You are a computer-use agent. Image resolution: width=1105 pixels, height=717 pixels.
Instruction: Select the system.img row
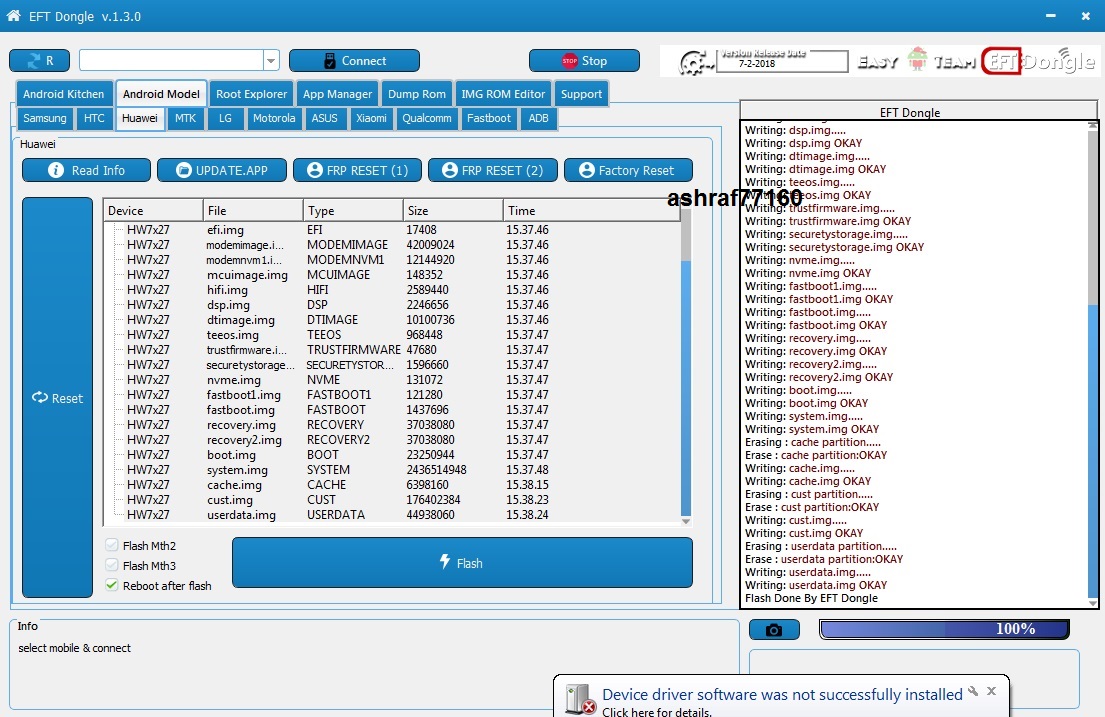[x=392, y=470]
